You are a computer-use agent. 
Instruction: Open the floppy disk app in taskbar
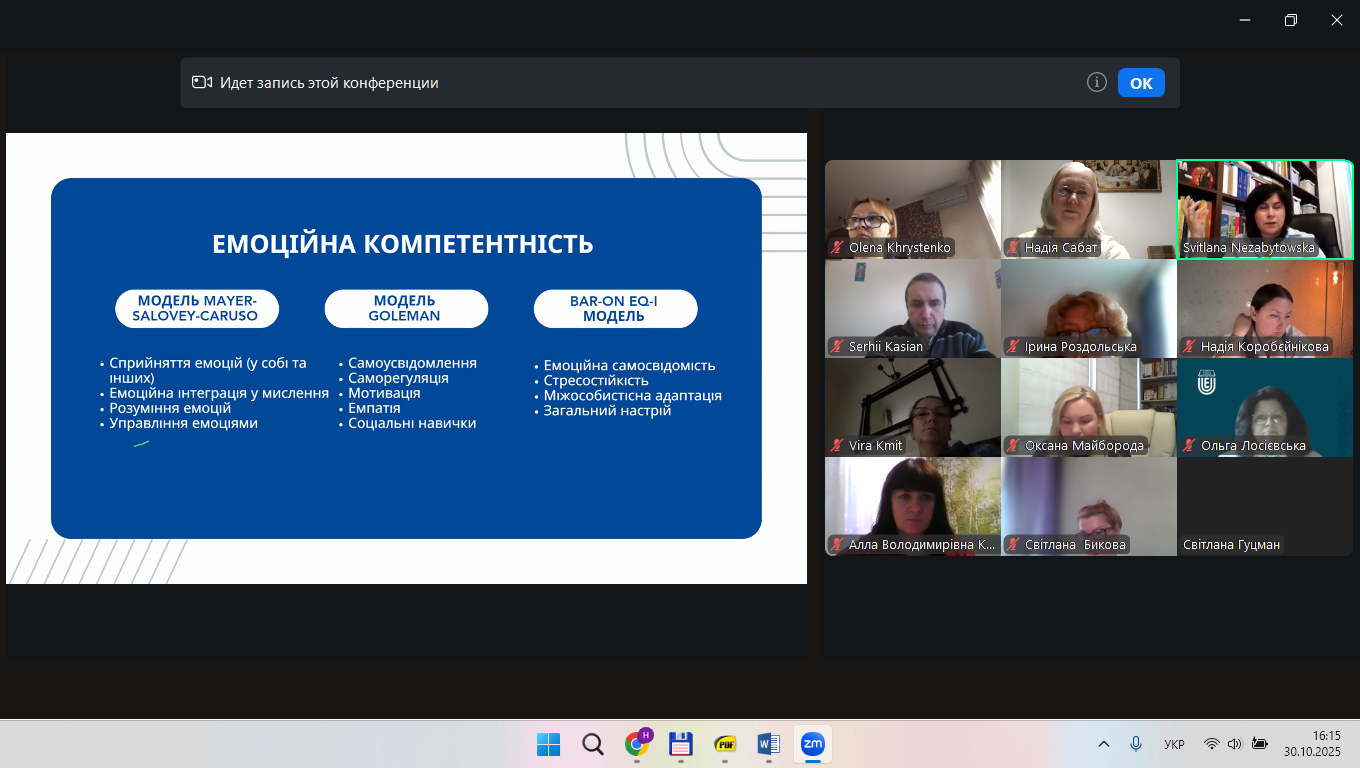(x=681, y=744)
